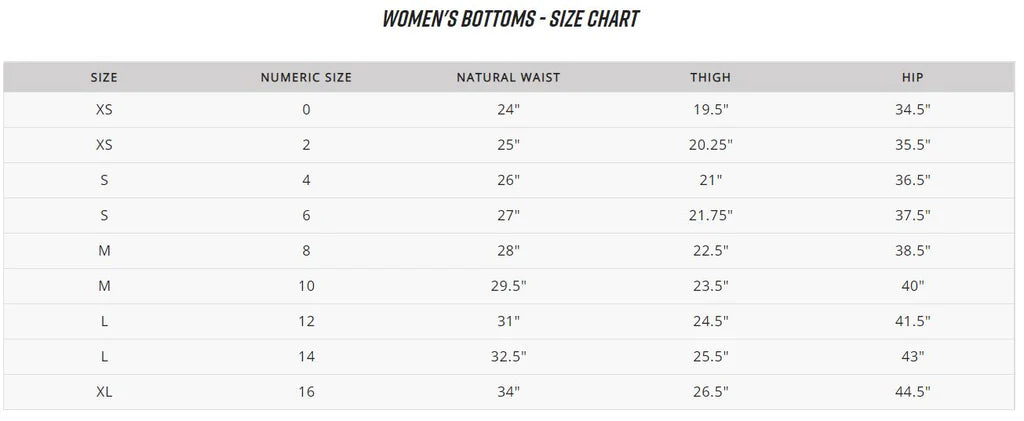Select the THIGH column header

tap(710, 77)
